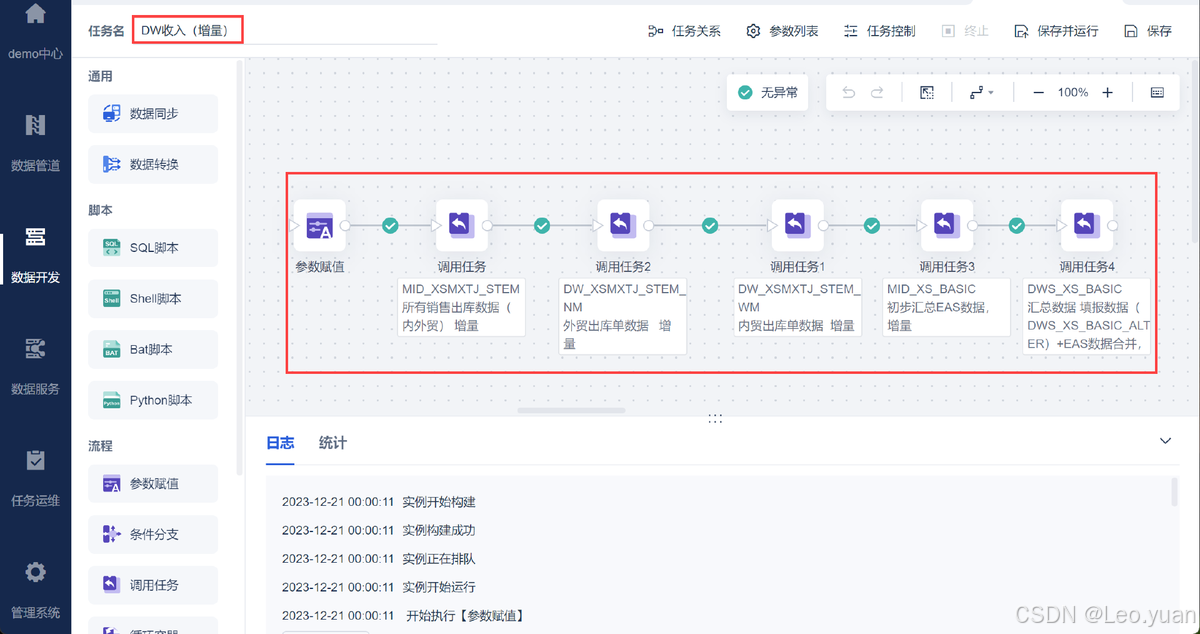
Task: Select the 调用任务2 node
Action: click(623, 225)
